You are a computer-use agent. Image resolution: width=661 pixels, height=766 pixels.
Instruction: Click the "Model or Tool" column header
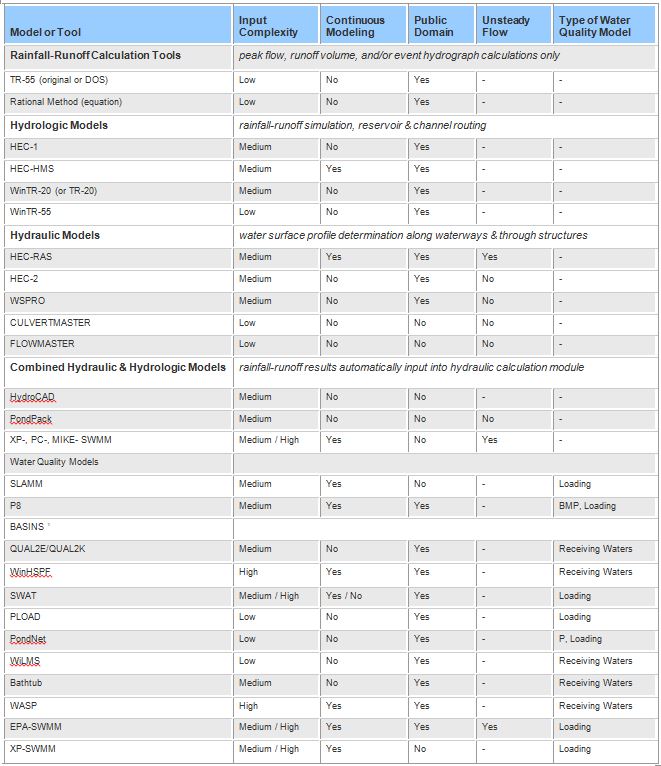[x=44, y=33]
